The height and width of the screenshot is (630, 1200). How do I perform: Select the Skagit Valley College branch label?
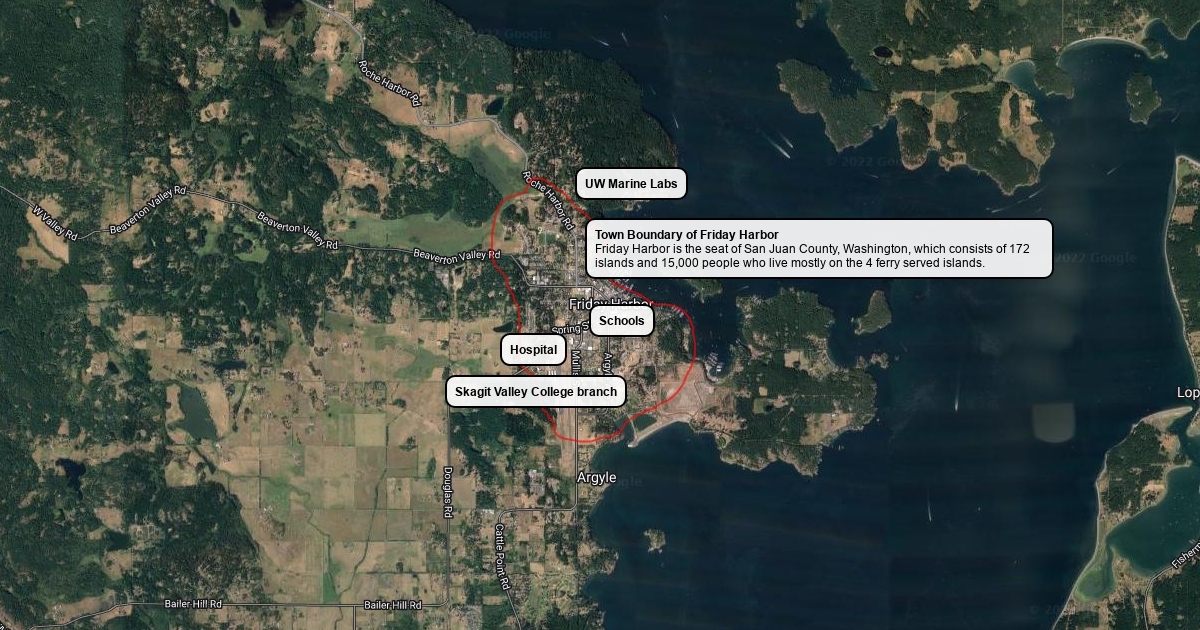point(536,392)
